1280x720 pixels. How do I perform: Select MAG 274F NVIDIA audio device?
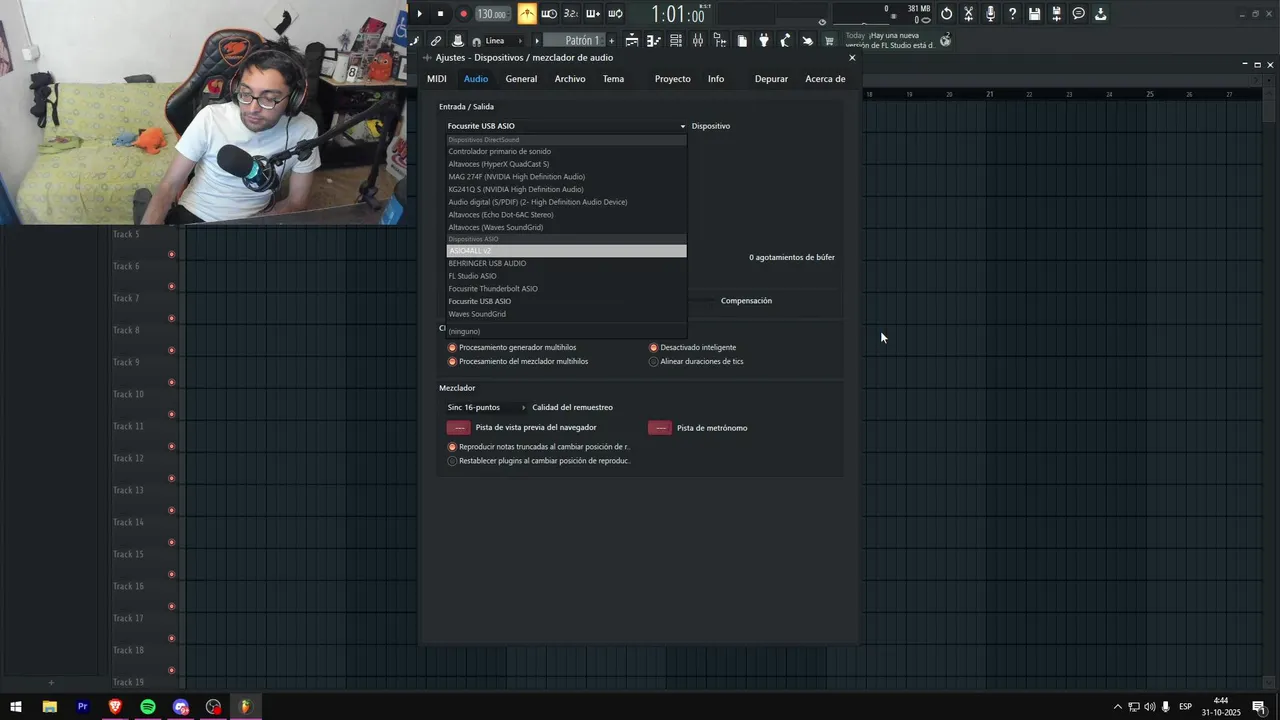coord(566,177)
